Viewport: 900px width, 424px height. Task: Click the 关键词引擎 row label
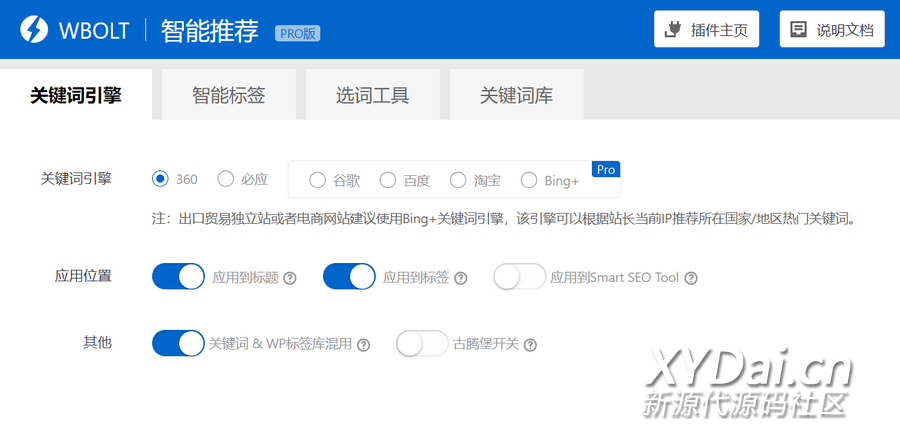point(76,178)
